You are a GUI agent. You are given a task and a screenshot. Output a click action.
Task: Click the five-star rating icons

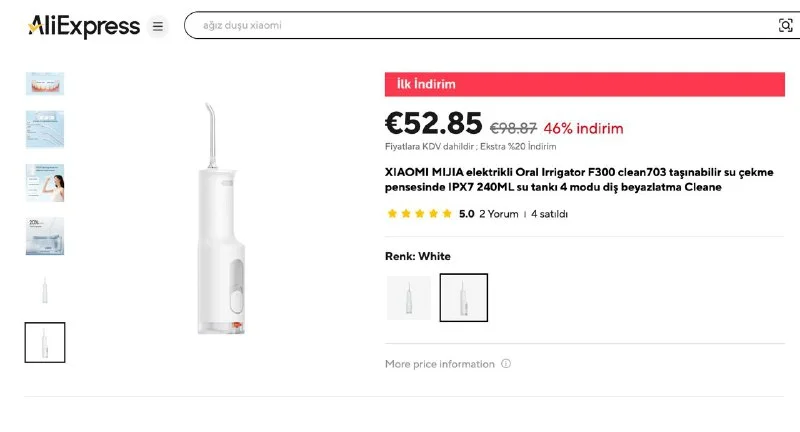click(419, 213)
